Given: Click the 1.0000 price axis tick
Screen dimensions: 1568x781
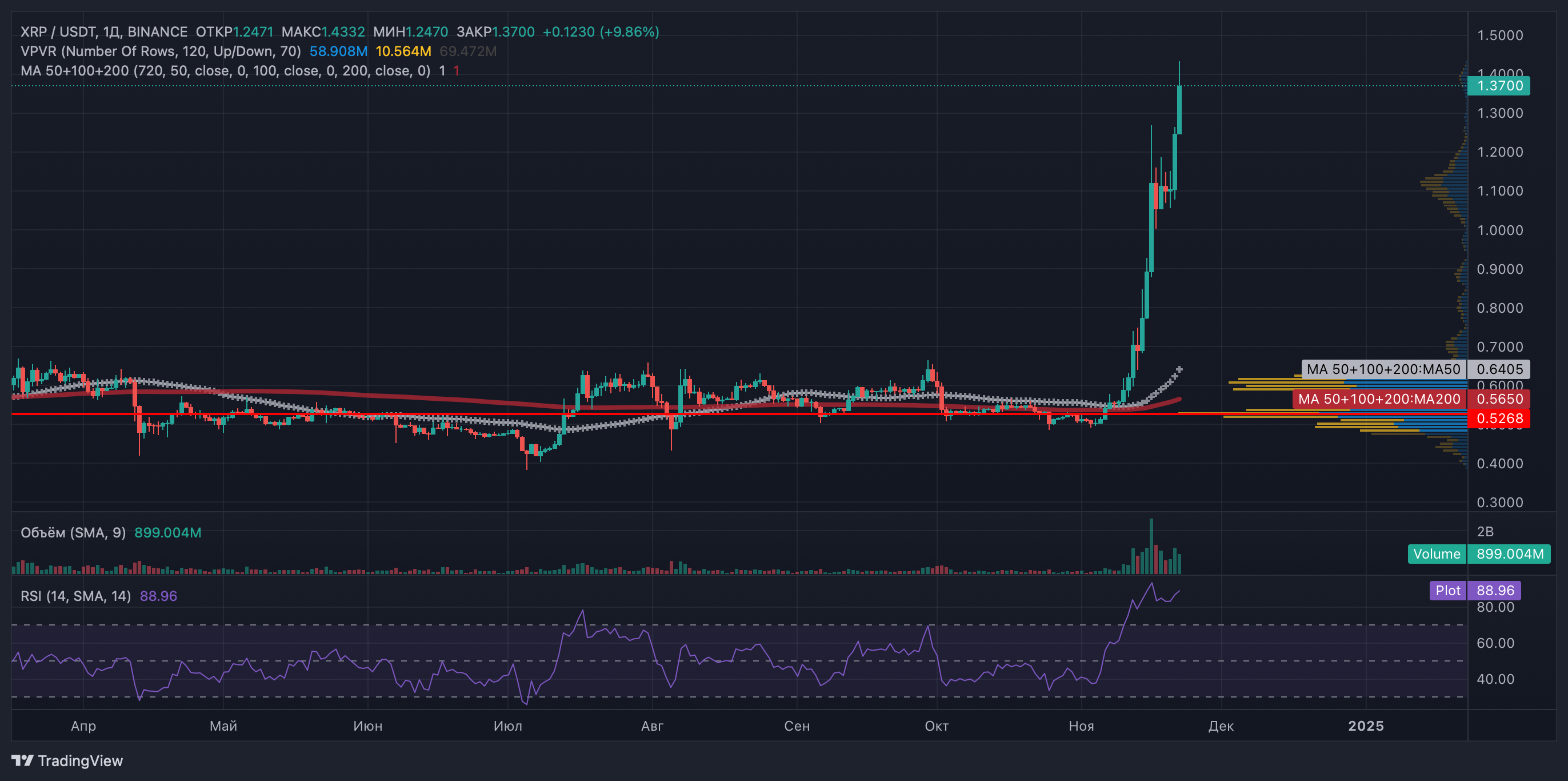Looking at the screenshot, I should (1500, 230).
